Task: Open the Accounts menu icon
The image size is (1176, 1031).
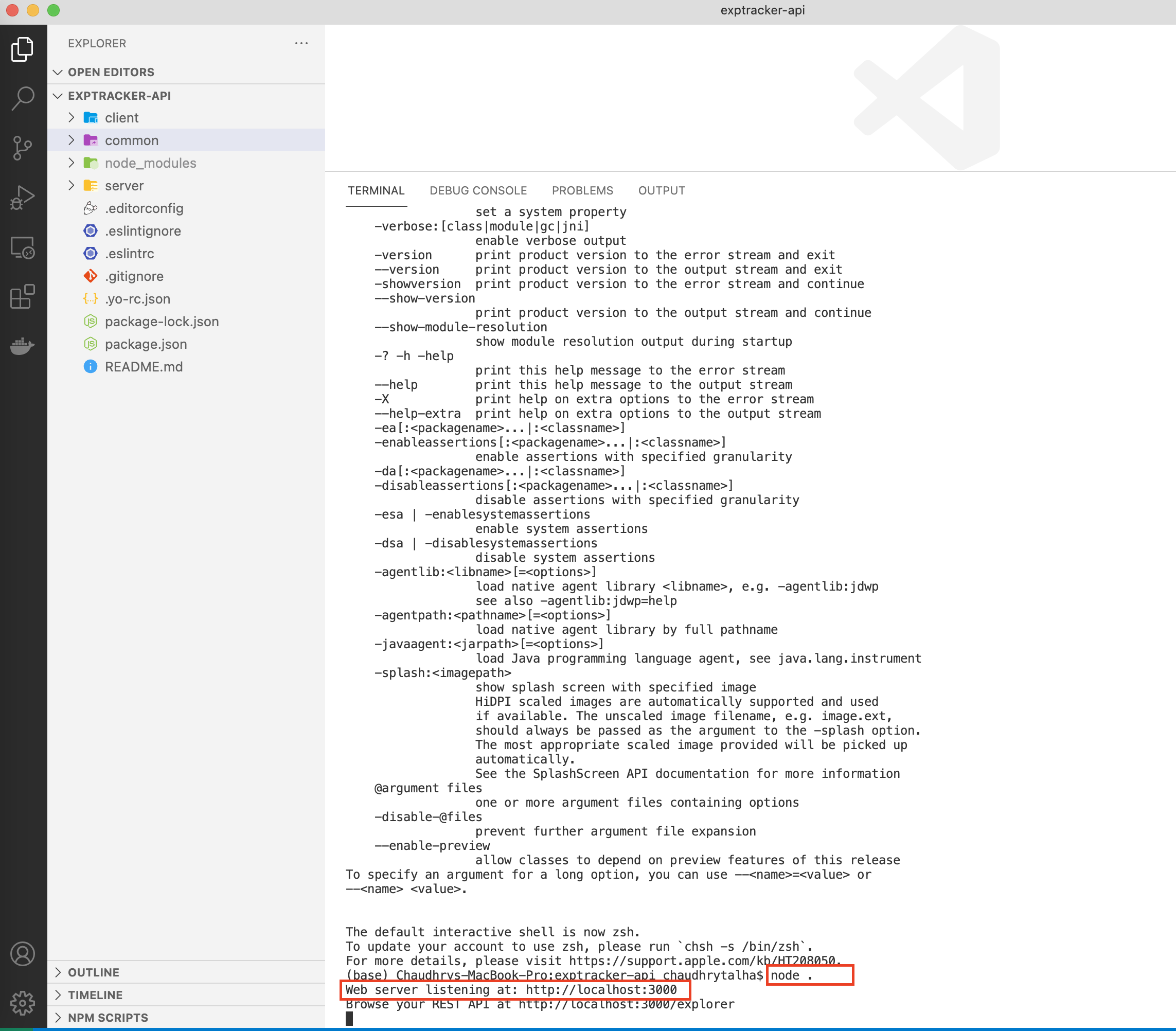Action: 23,954
